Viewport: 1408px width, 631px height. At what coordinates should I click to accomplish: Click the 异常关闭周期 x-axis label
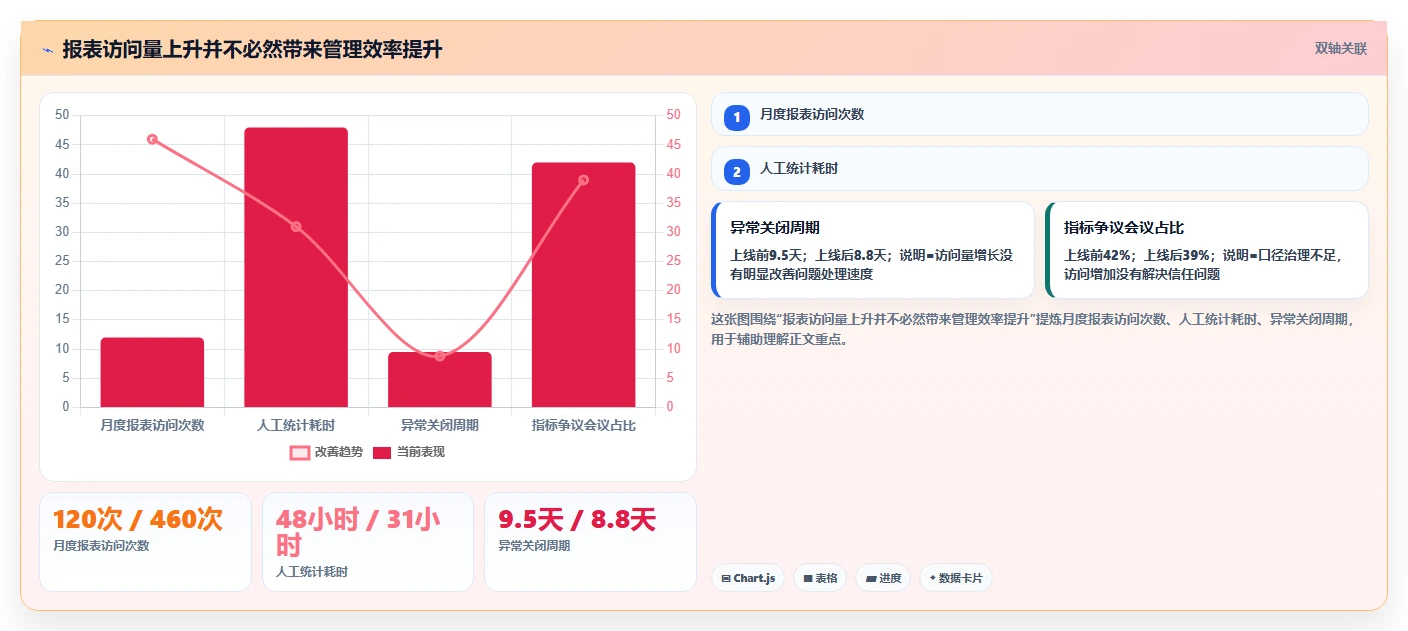[x=440, y=425]
